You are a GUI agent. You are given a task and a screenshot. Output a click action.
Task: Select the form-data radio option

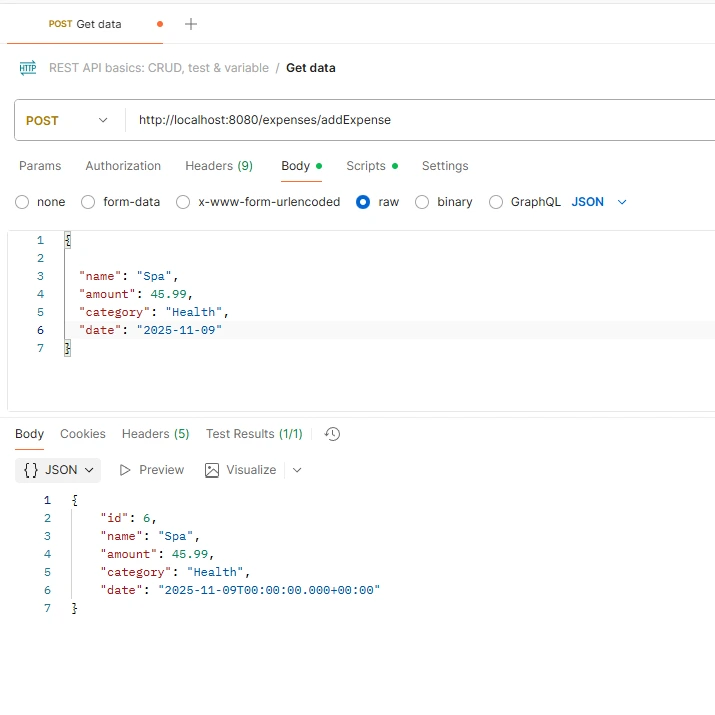(x=88, y=202)
